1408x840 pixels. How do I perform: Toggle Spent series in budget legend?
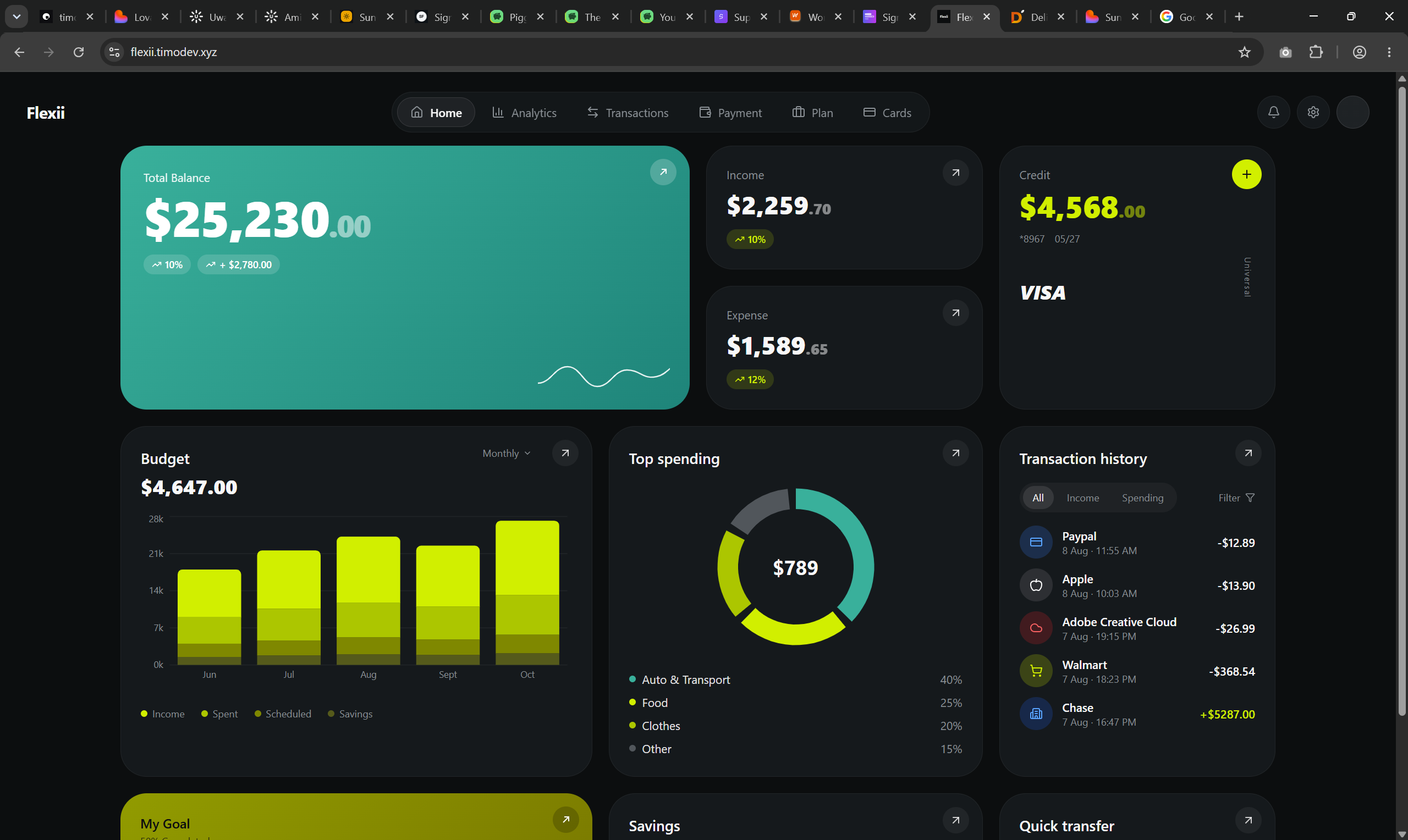pyautogui.click(x=219, y=714)
